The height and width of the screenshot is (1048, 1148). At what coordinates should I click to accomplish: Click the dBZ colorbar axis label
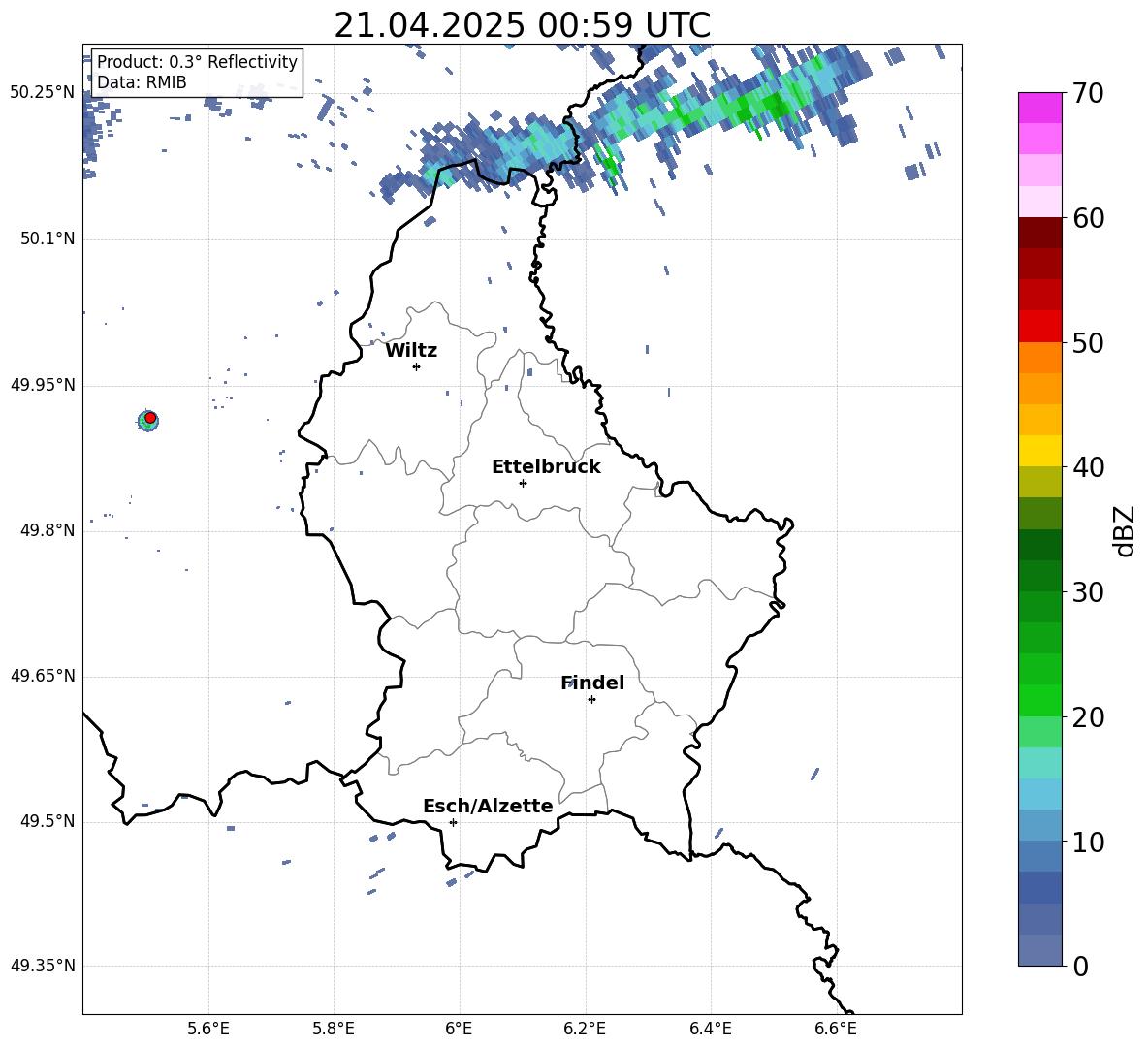pos(1124,530)
